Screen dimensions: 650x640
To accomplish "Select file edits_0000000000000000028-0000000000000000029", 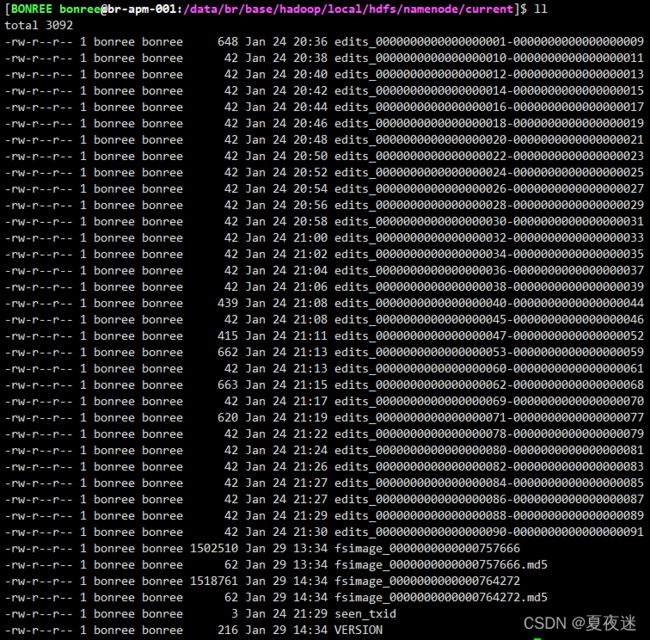I will pos(489,205).
